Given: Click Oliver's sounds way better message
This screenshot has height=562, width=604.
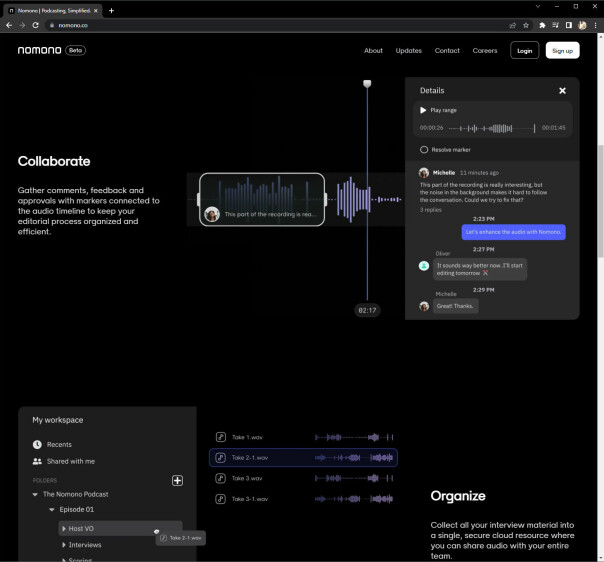Looking at the screenshot, I should pyautogui.click(x=480, y=269).
